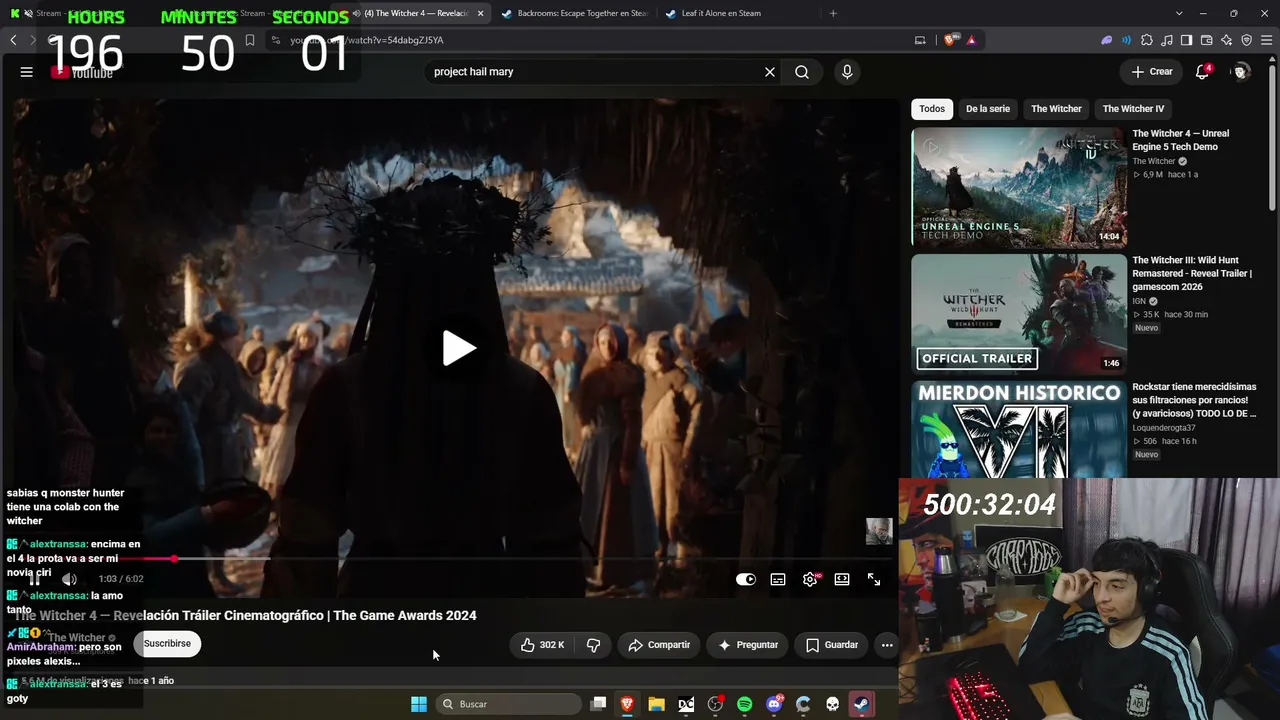Play the video with the center play button
Viewport: 1280px width, 720px height.
click(459, 348)
